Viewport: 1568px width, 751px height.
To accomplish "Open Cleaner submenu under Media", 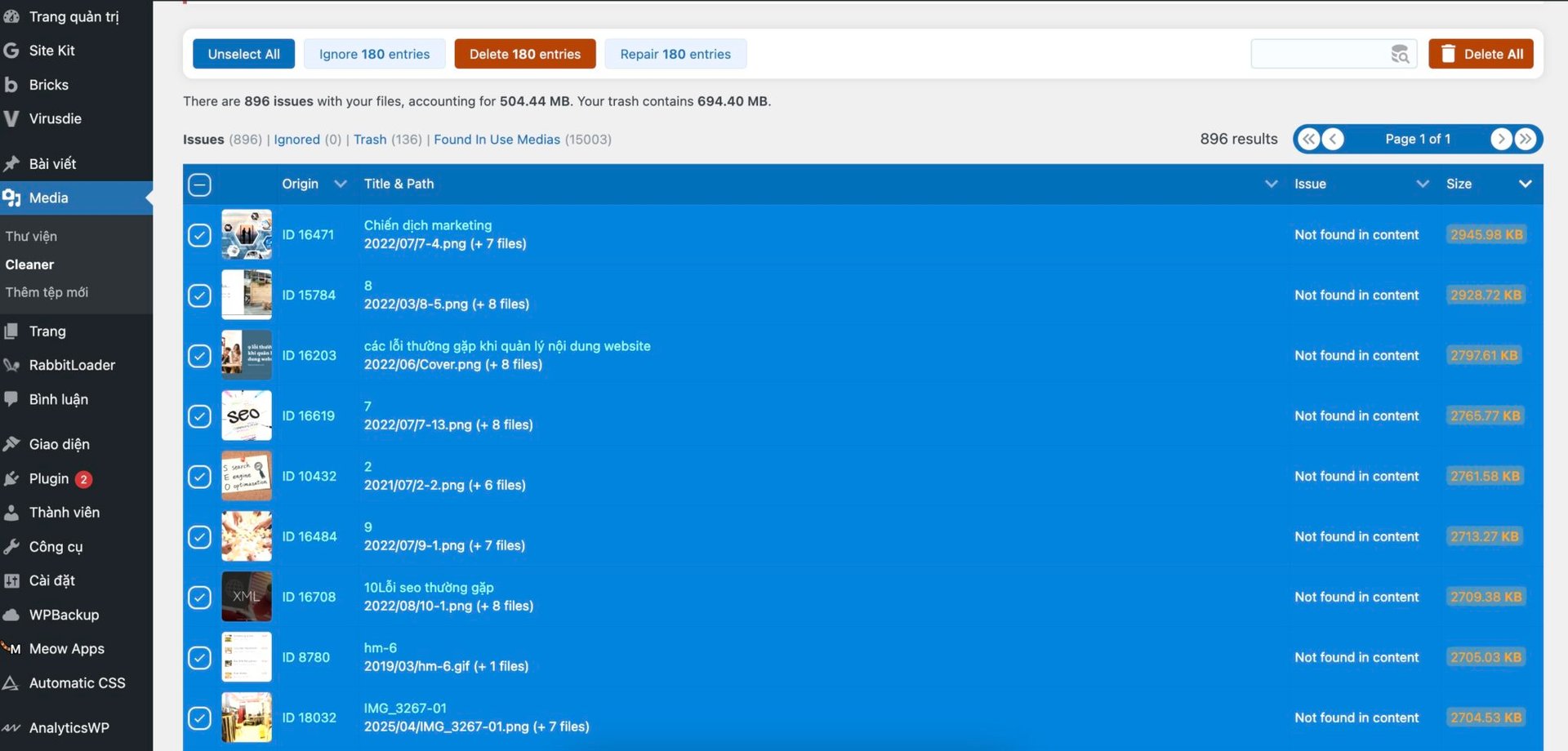I will click(29, 264).
